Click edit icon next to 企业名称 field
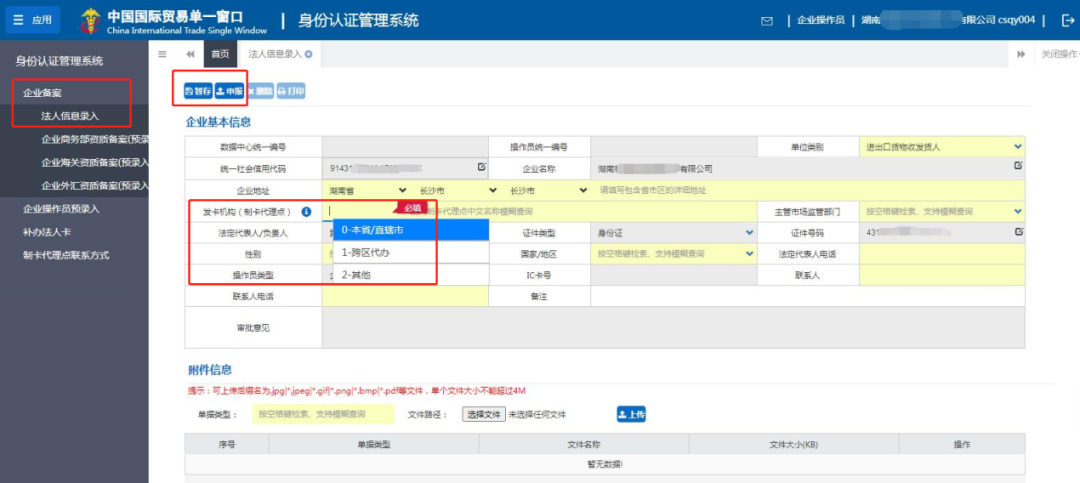Image resolution: width=1080 pixels, height=483 pixels. (x=1018, y=165)
